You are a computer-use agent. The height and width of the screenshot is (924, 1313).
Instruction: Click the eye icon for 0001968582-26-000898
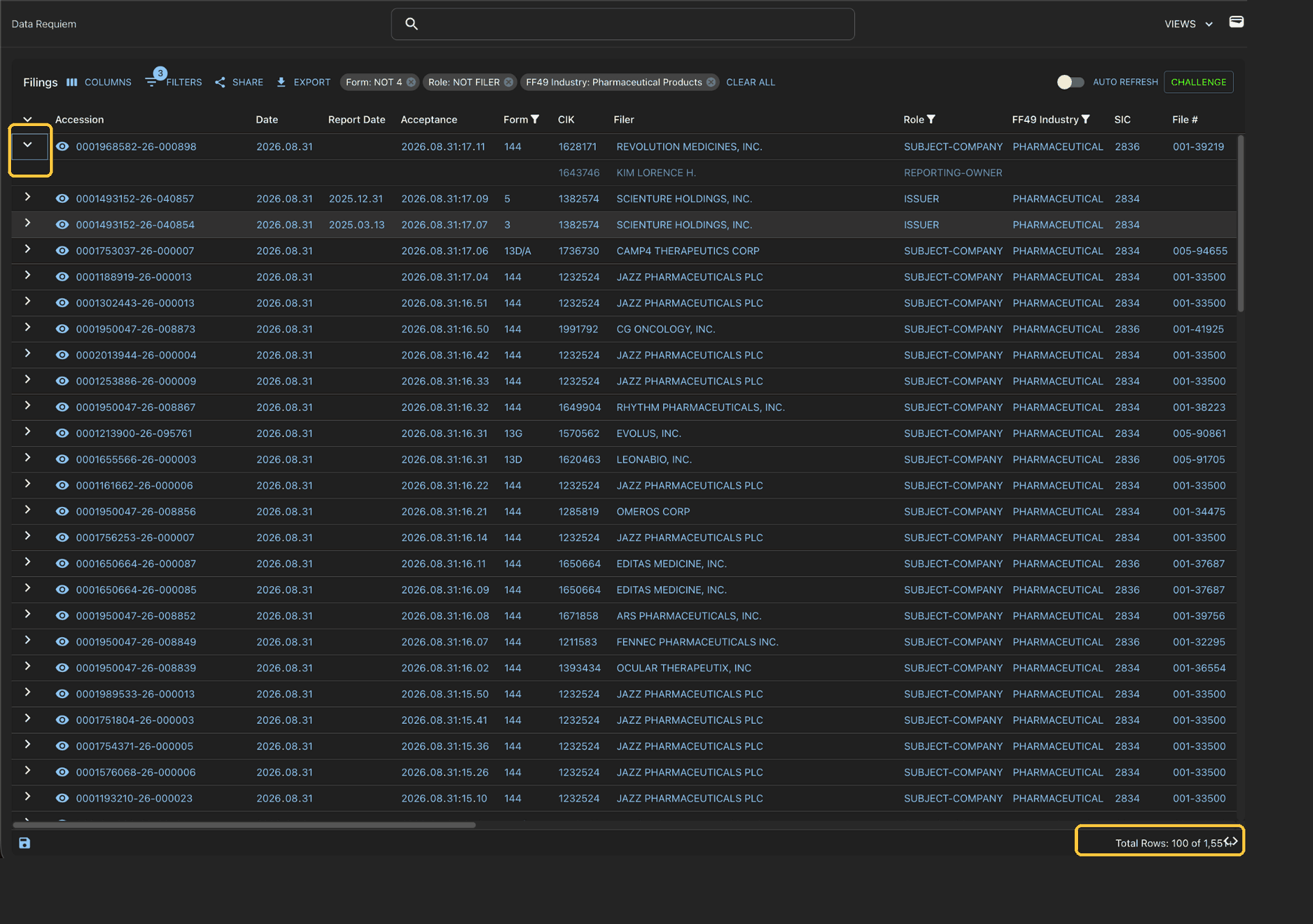(62, 147)
